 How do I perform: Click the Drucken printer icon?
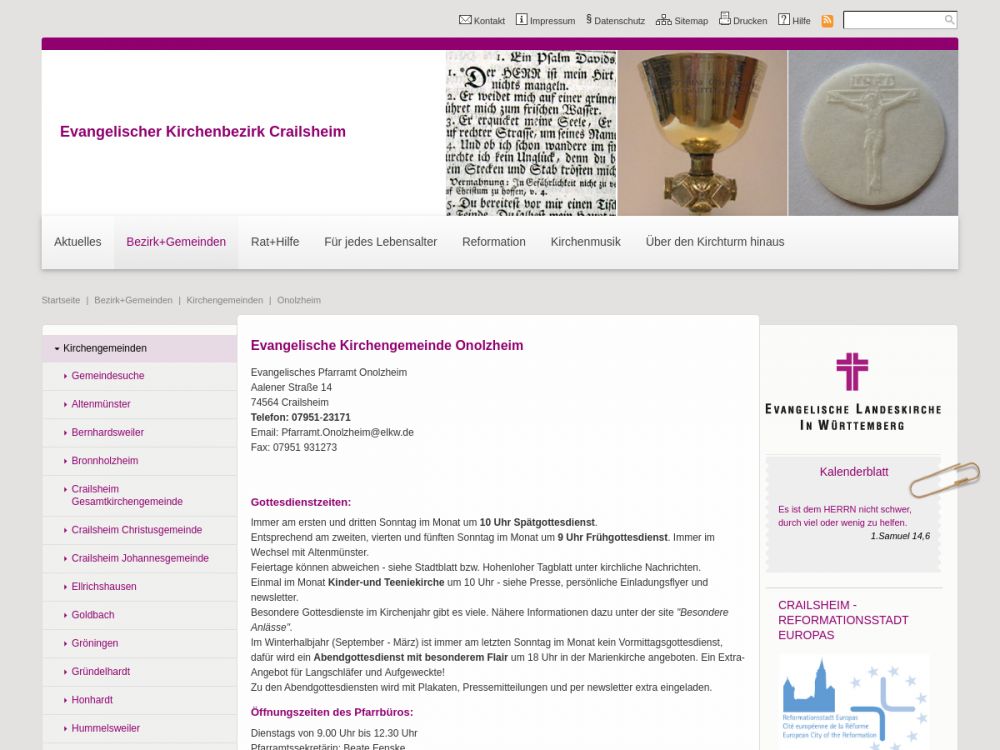(725, 19)
